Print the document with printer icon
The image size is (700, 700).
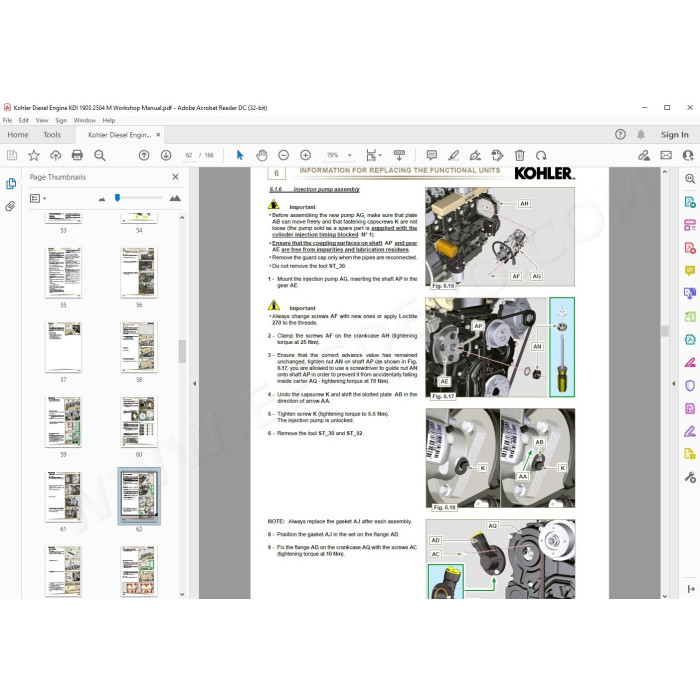coord(77,155)
